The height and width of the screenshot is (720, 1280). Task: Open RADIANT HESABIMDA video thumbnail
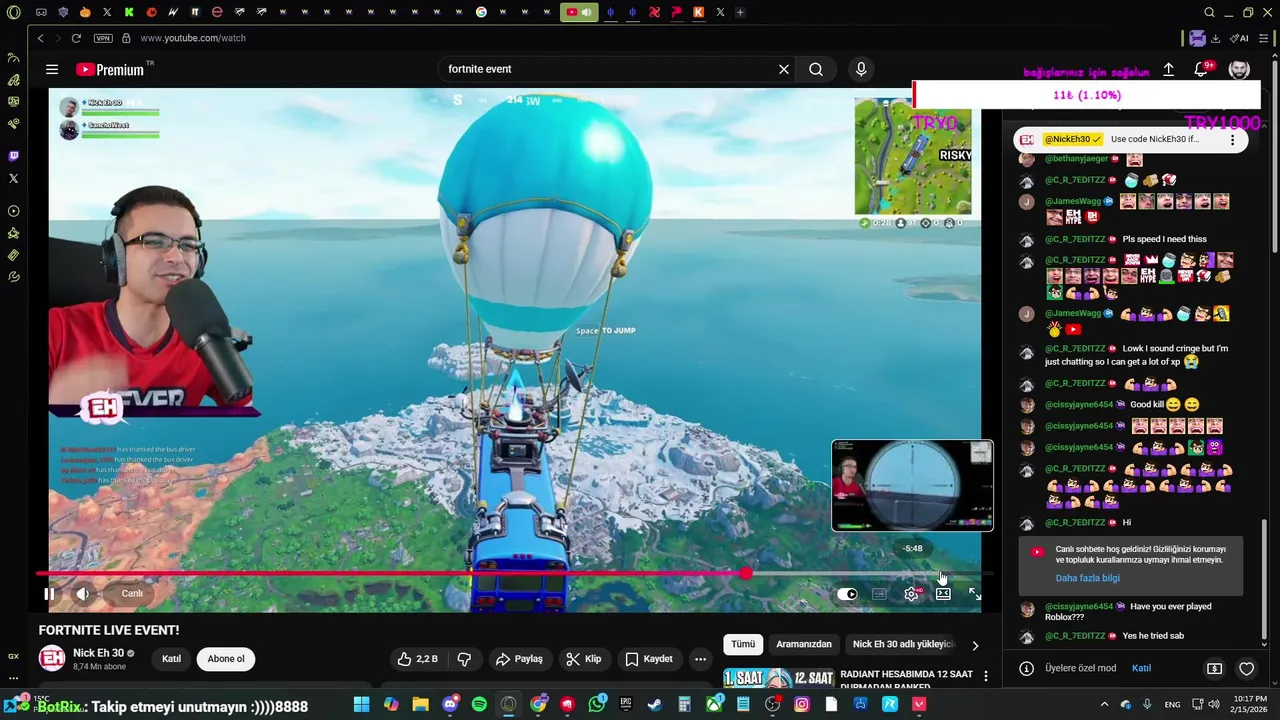point(778,680)
